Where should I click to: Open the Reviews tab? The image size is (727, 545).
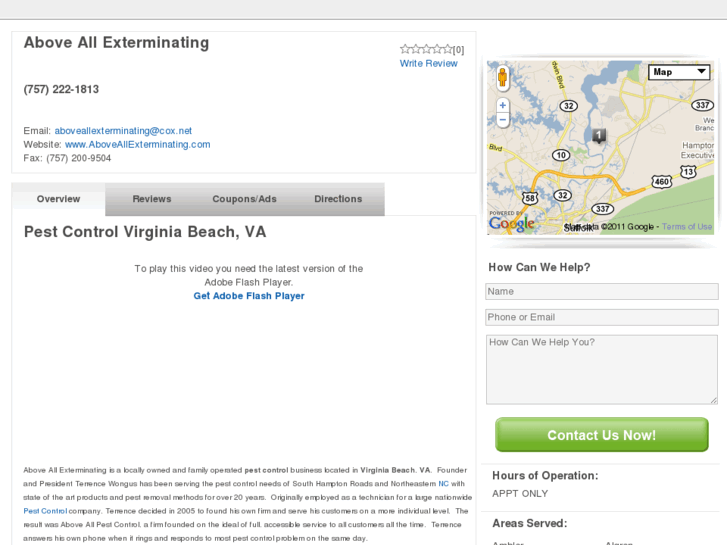(152, 199)
